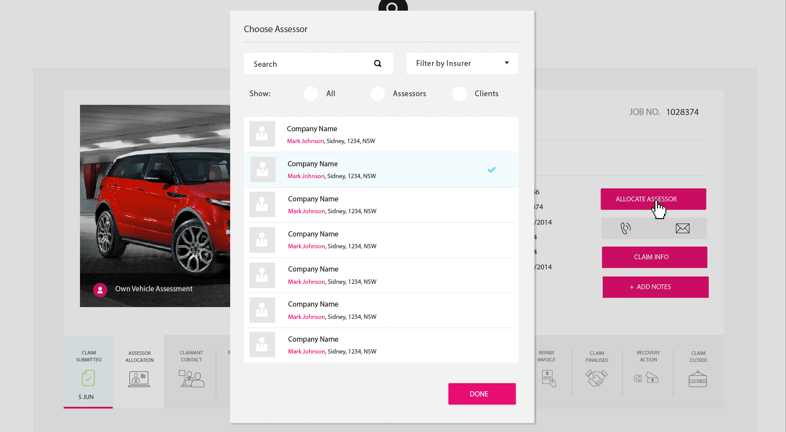Click the Recovery Action icon
This screenshot has height=432, width=786.
647,378
